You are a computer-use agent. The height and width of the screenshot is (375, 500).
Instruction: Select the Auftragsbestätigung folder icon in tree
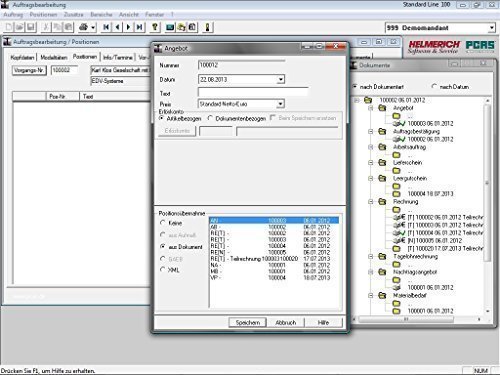coord(382,131)
